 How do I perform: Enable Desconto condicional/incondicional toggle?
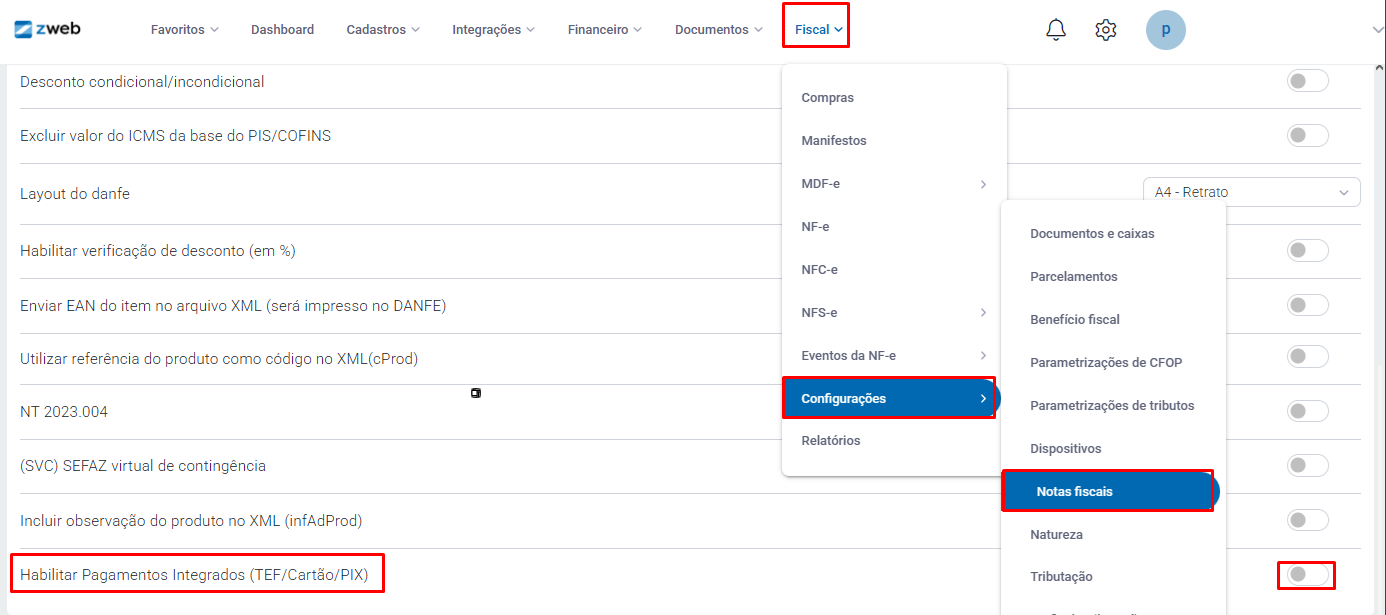[x=1307, y=81]
